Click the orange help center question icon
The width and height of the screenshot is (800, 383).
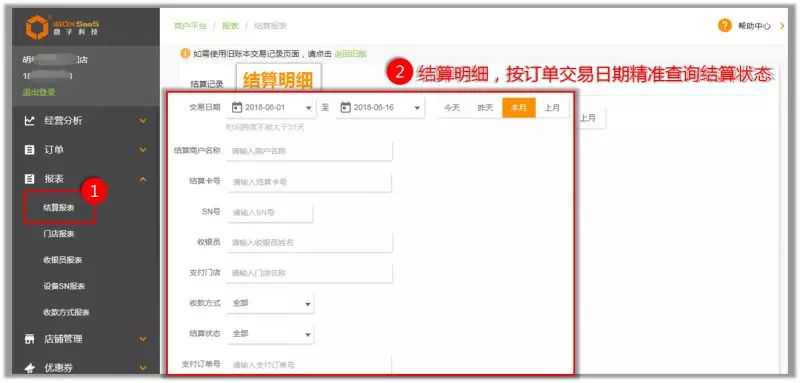pyautogui.click(x=724, y=26)
